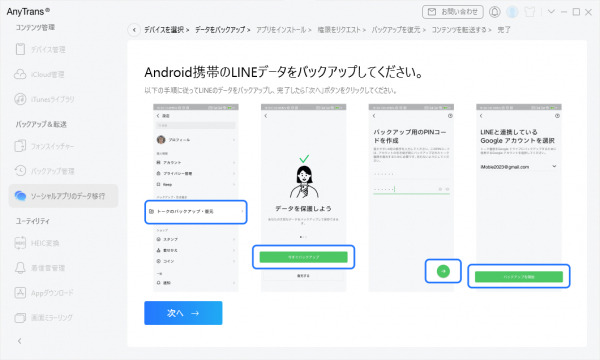
Task: Open iTunesライブラリ music icon
Action: coord(20,99)
